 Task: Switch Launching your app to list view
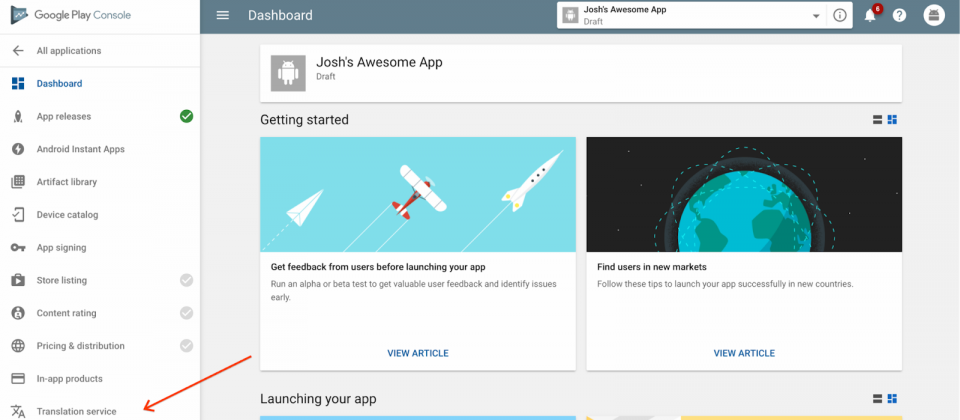pyautogui.click(x=877, y=399)
